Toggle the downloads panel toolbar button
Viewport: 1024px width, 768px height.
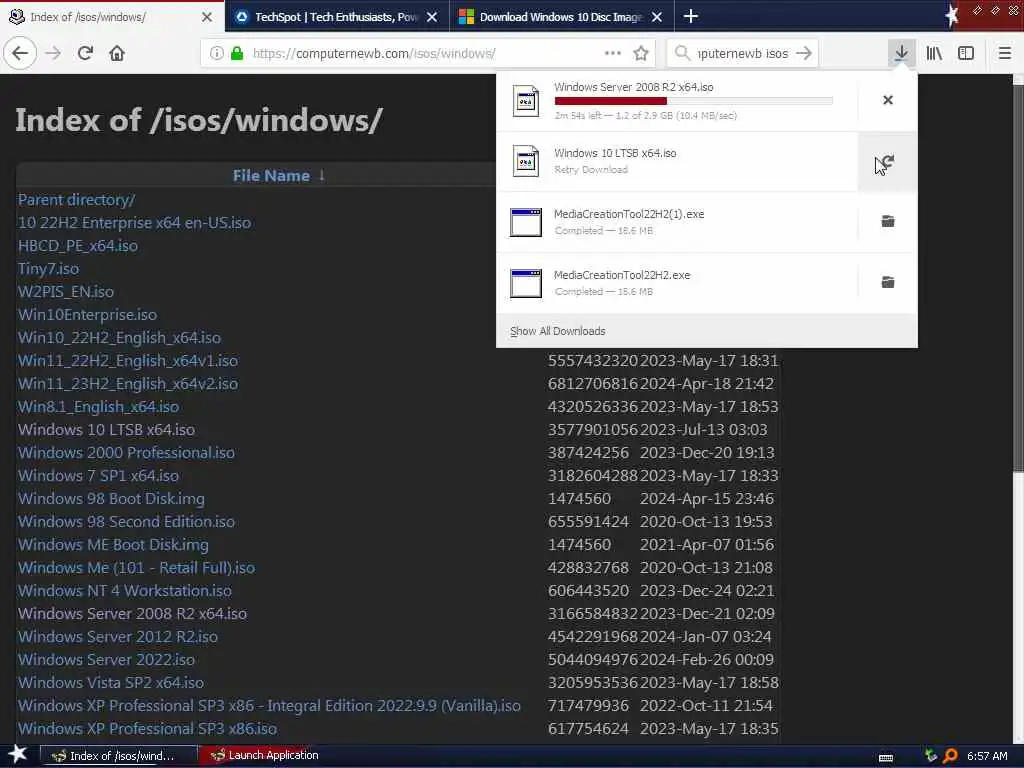[x=901, y=53]
